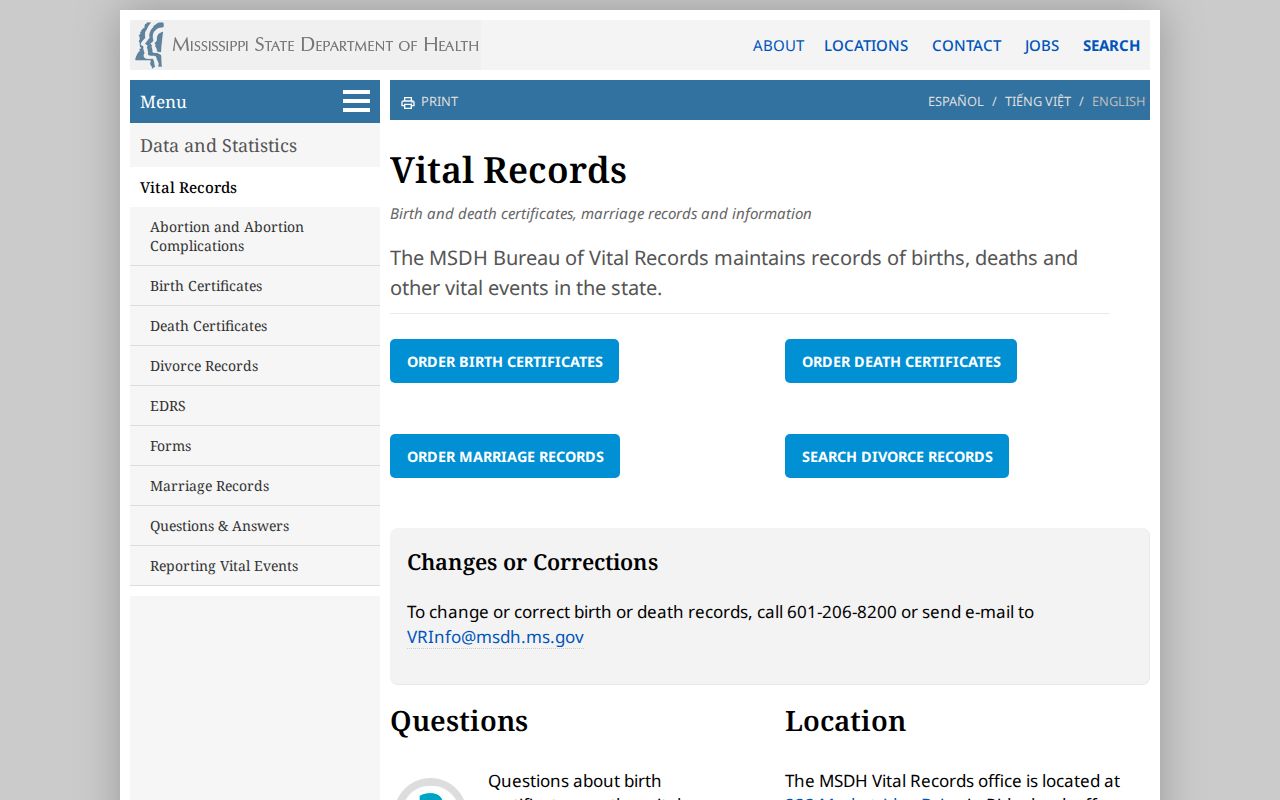This screenshot has height=800, width=1280.
Task: Click the Mississippi State Department of Health logo
Action: 306,45
